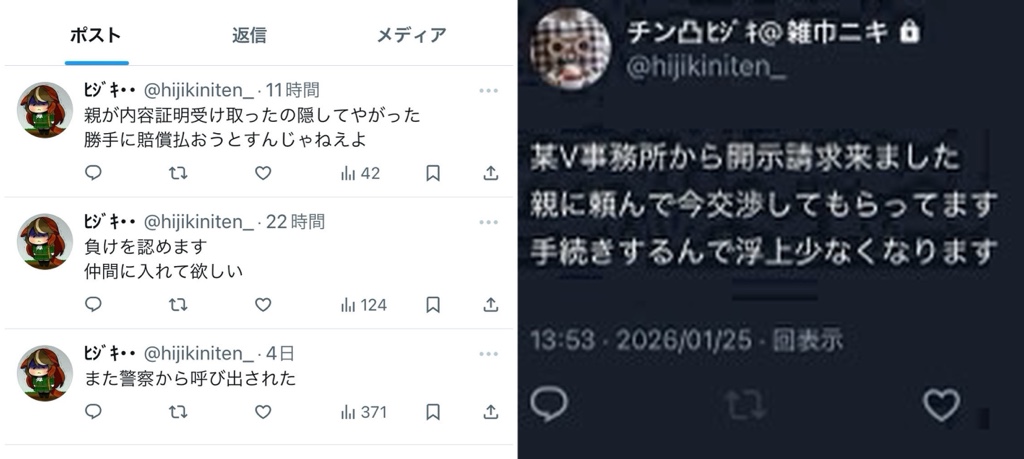Open avatar of the 22時間 post
Screen dimensions: 1024x459
pyautogui.click(x=45, y=242)
